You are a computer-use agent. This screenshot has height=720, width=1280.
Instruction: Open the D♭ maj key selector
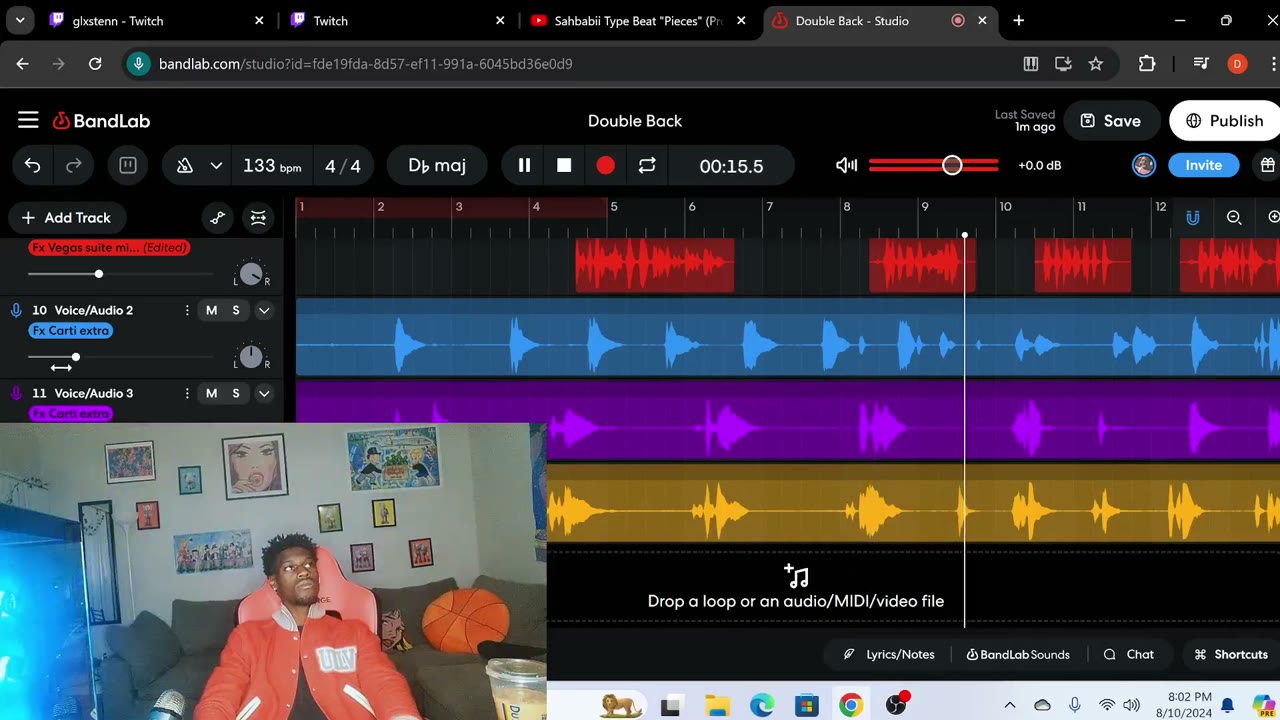(x=437, y=166)
